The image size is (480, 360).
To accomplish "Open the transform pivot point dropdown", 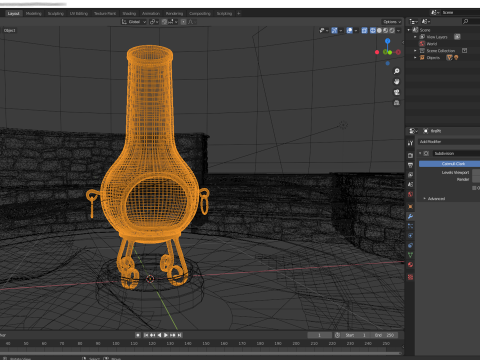I will [154, 22].
